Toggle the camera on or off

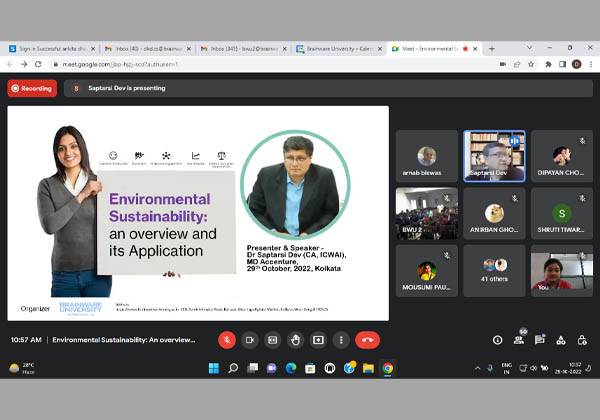pyautogui.click(x=250, y=340)
